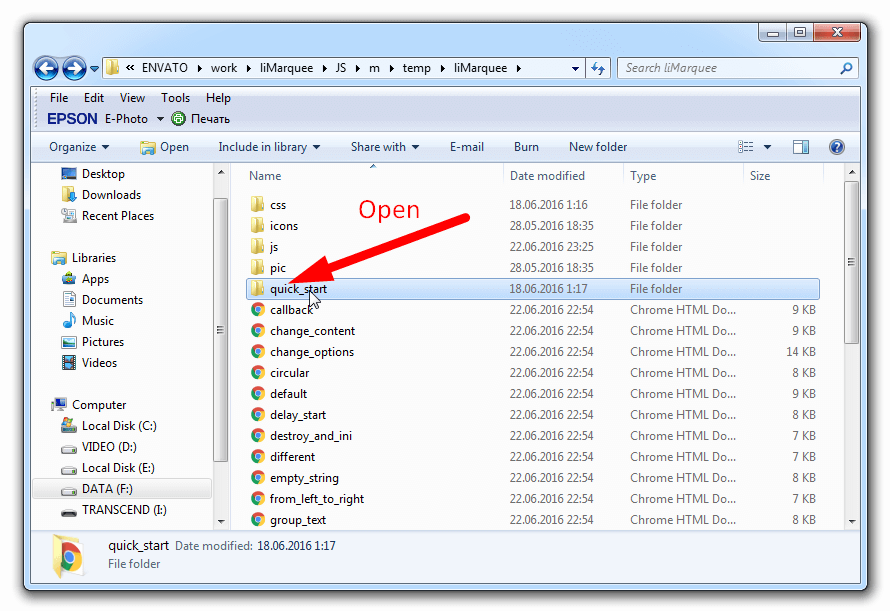This screenshot has height=611, width=890.
Task: Select the js folder icon
Action: point(258,246)
